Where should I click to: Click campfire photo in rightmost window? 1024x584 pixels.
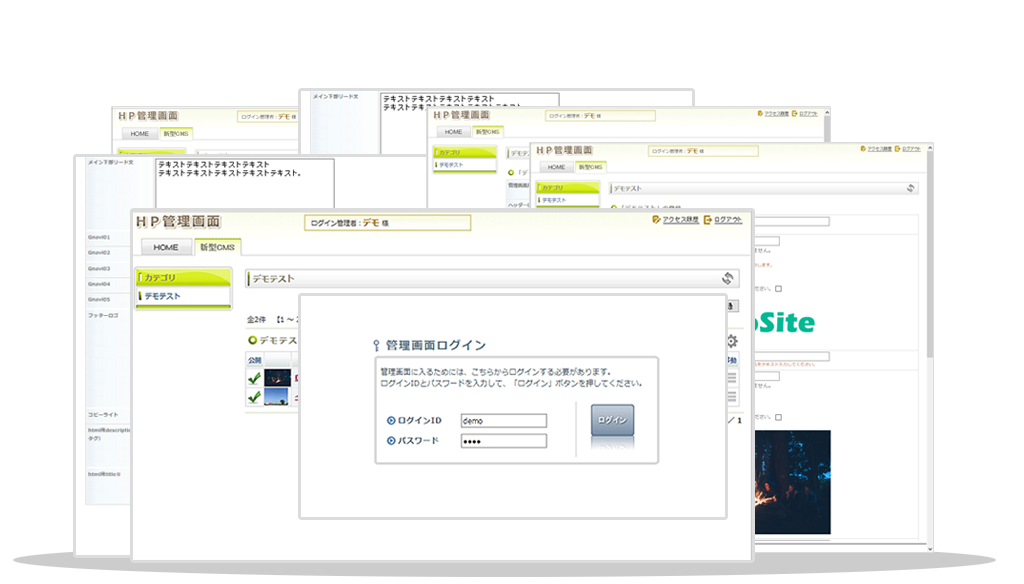pos(793,482)
